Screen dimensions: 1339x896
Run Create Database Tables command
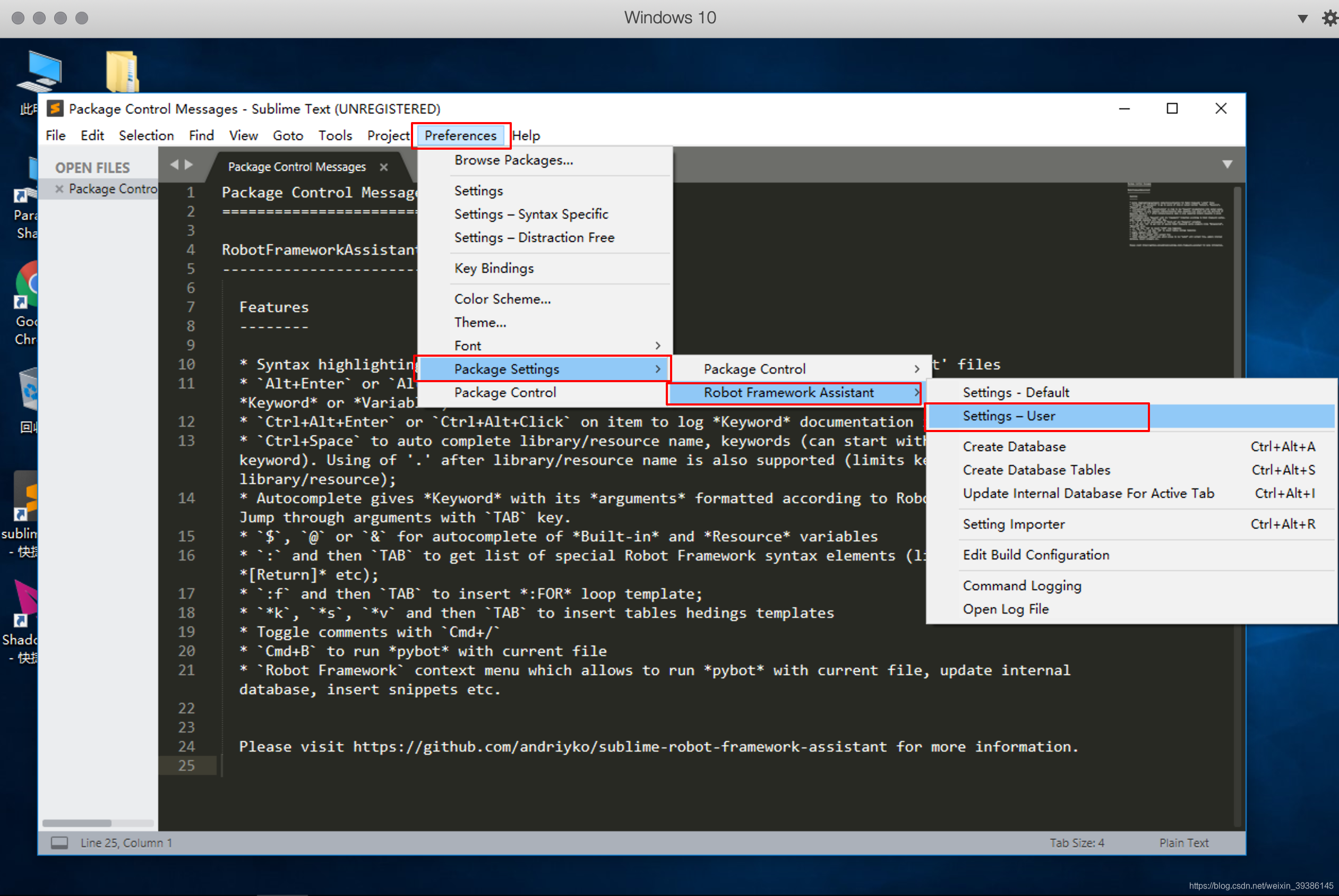[x=1131, y=470]
